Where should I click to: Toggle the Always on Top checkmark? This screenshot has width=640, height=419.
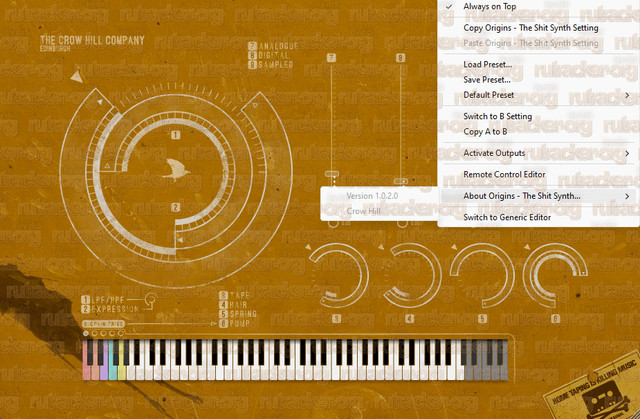449,7
